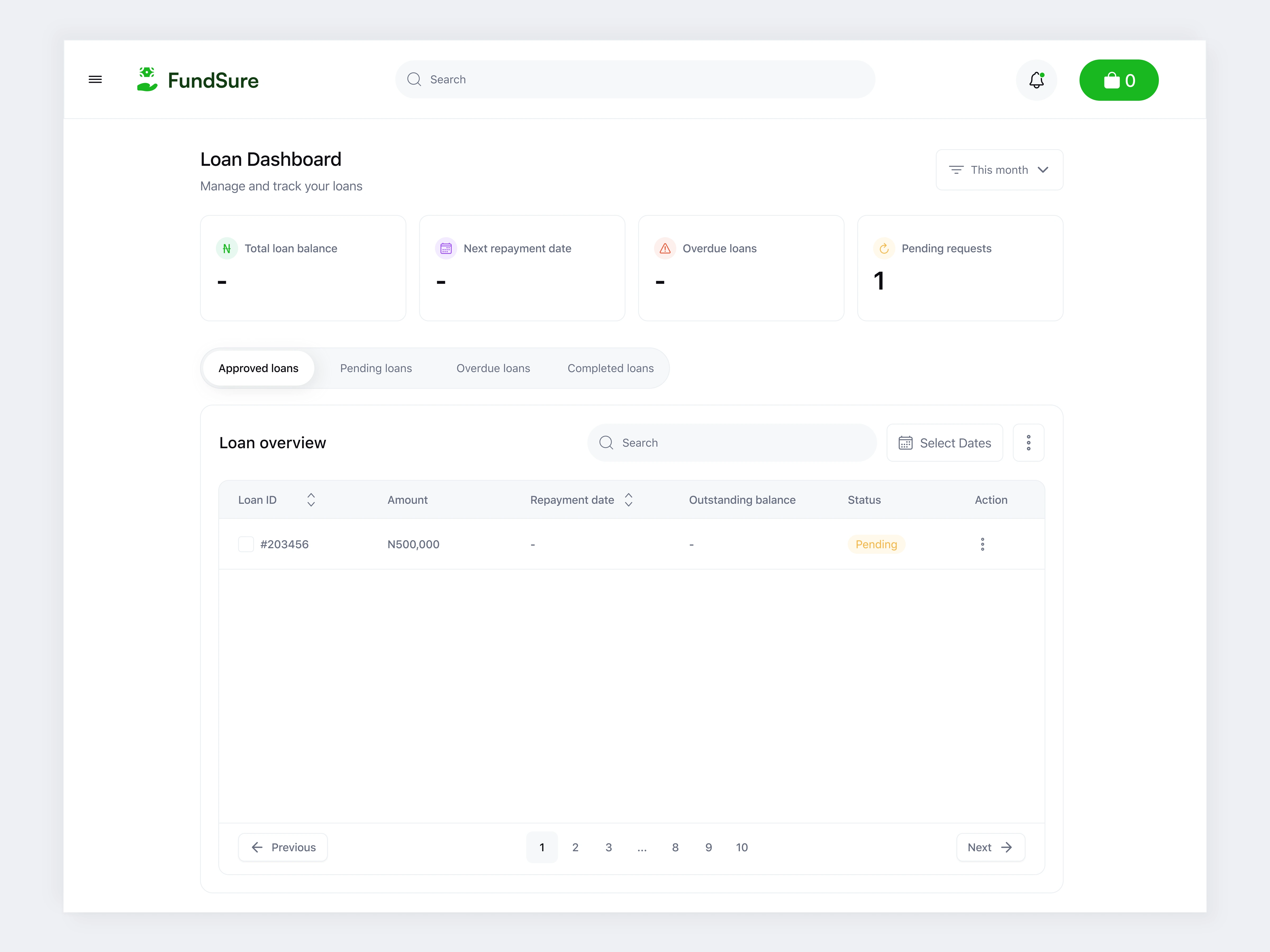Open the green cart button
This screenshot has height=952, width=1270.
tap(1118, 80)
